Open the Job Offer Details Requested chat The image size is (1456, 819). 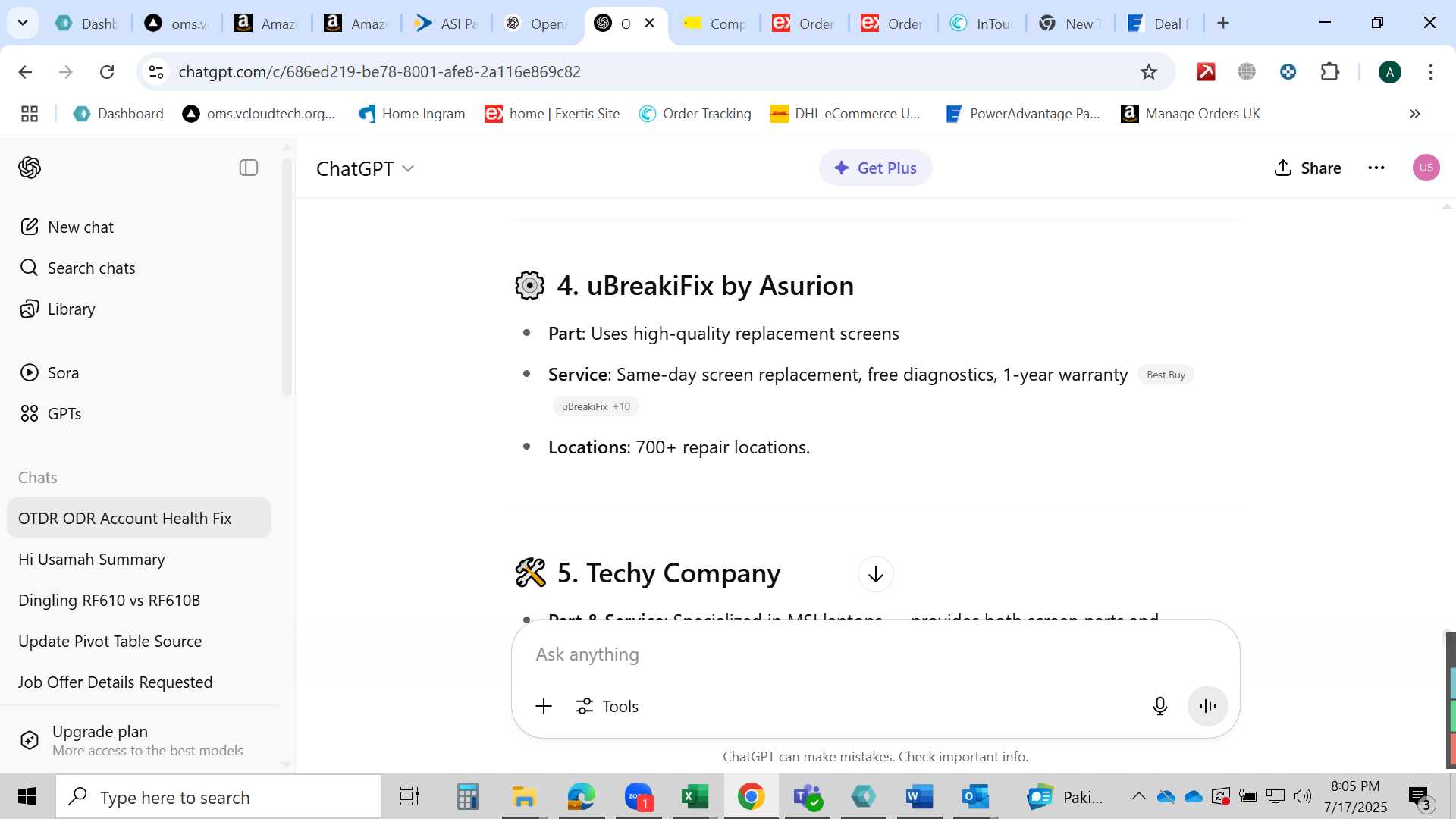click(x=139, y=682)
